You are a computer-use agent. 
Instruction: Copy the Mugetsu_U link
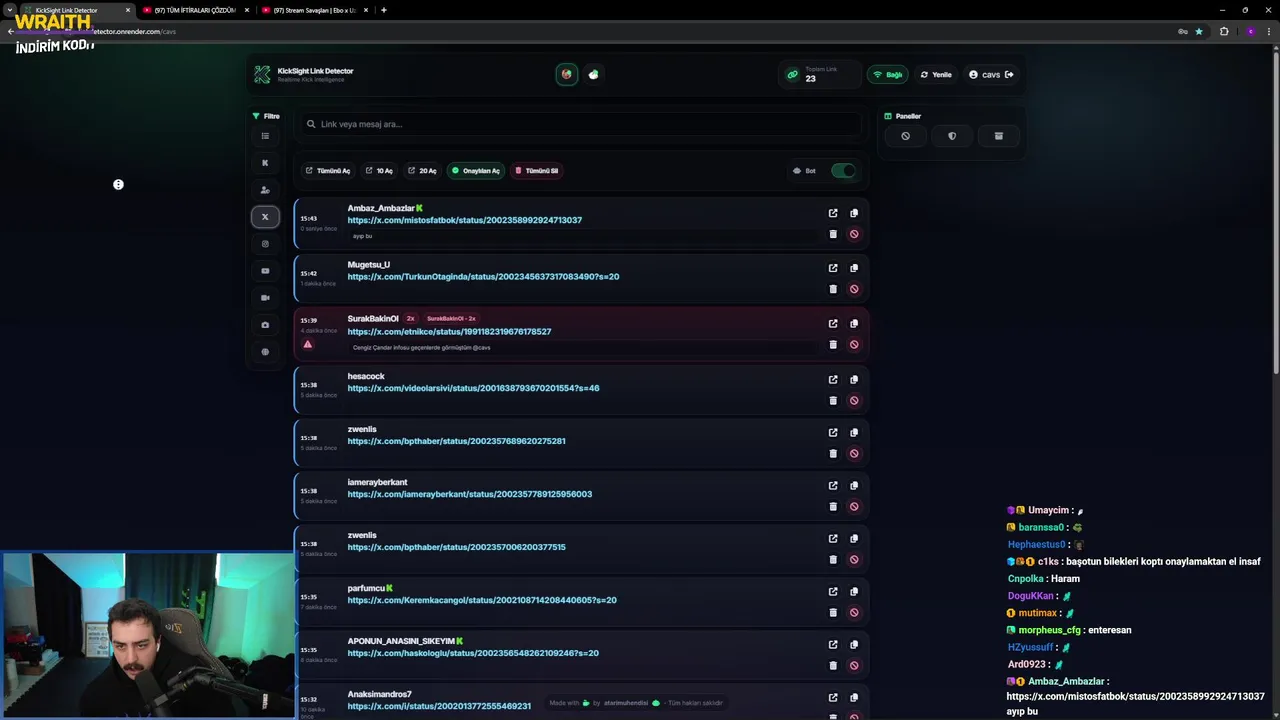pyautogui.click(x=854, y=268)
